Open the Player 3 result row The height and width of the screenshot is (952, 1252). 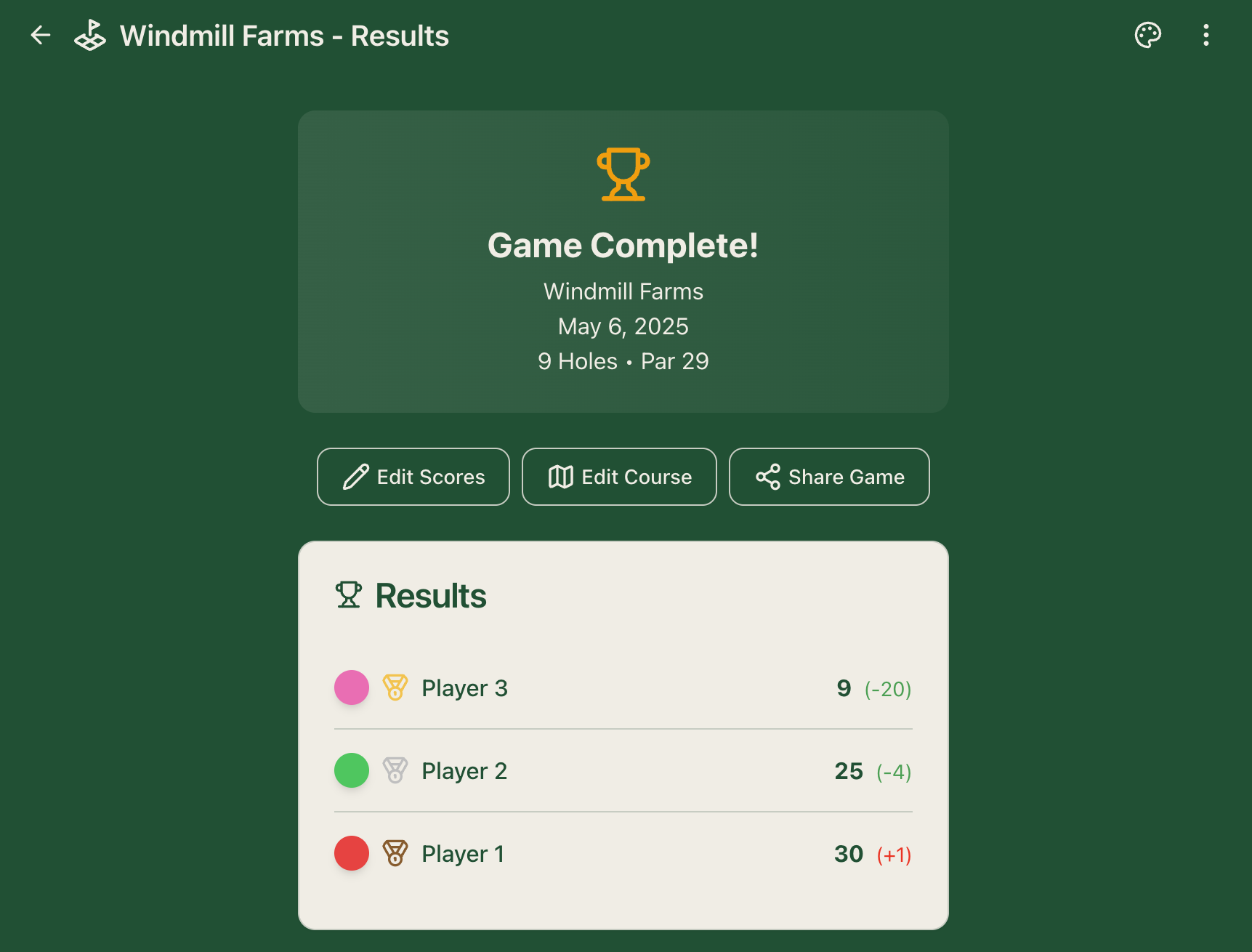[623, 687]
